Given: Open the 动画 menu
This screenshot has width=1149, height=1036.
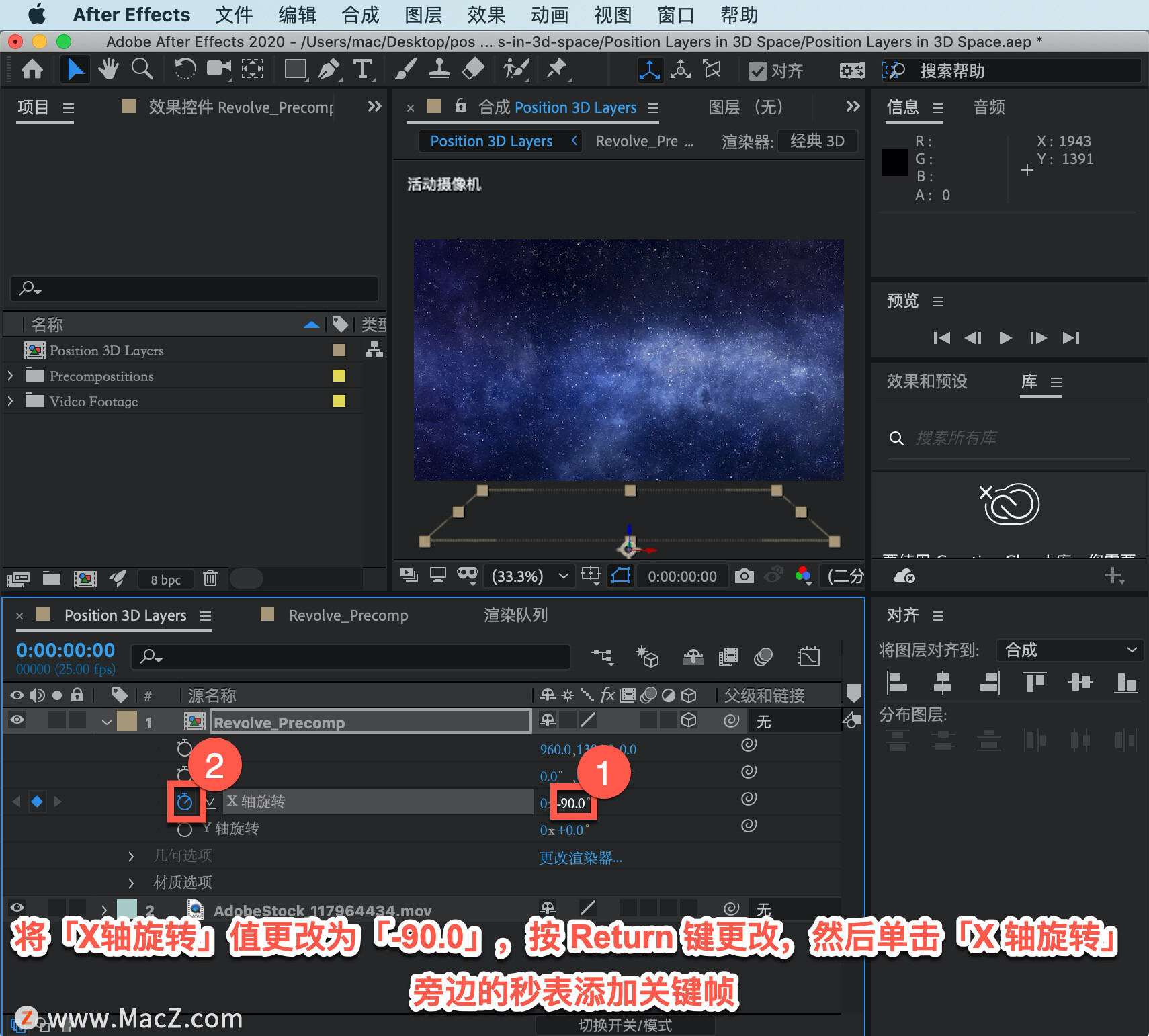Looking at the screenshot, I should tap(550, 15).
